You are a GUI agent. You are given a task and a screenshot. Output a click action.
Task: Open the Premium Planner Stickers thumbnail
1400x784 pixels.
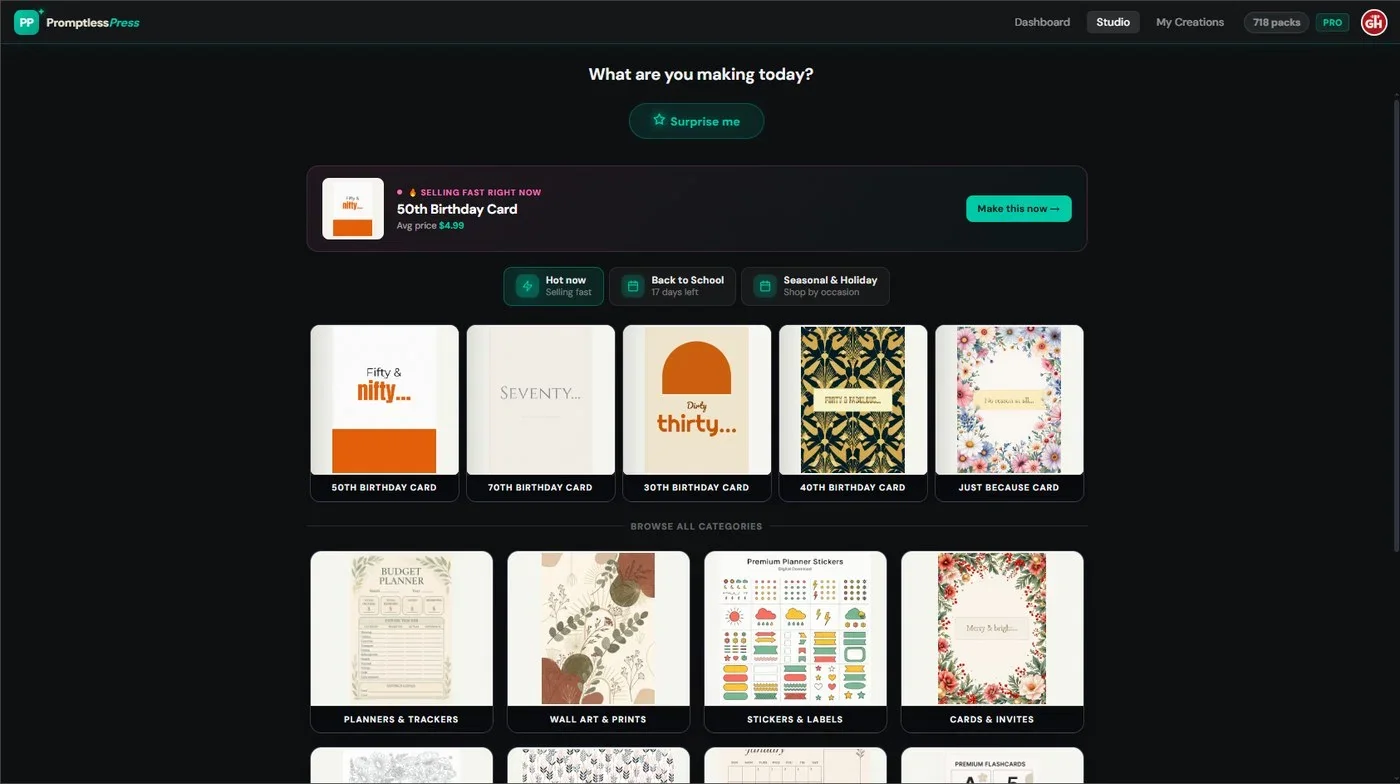(795, 629)
